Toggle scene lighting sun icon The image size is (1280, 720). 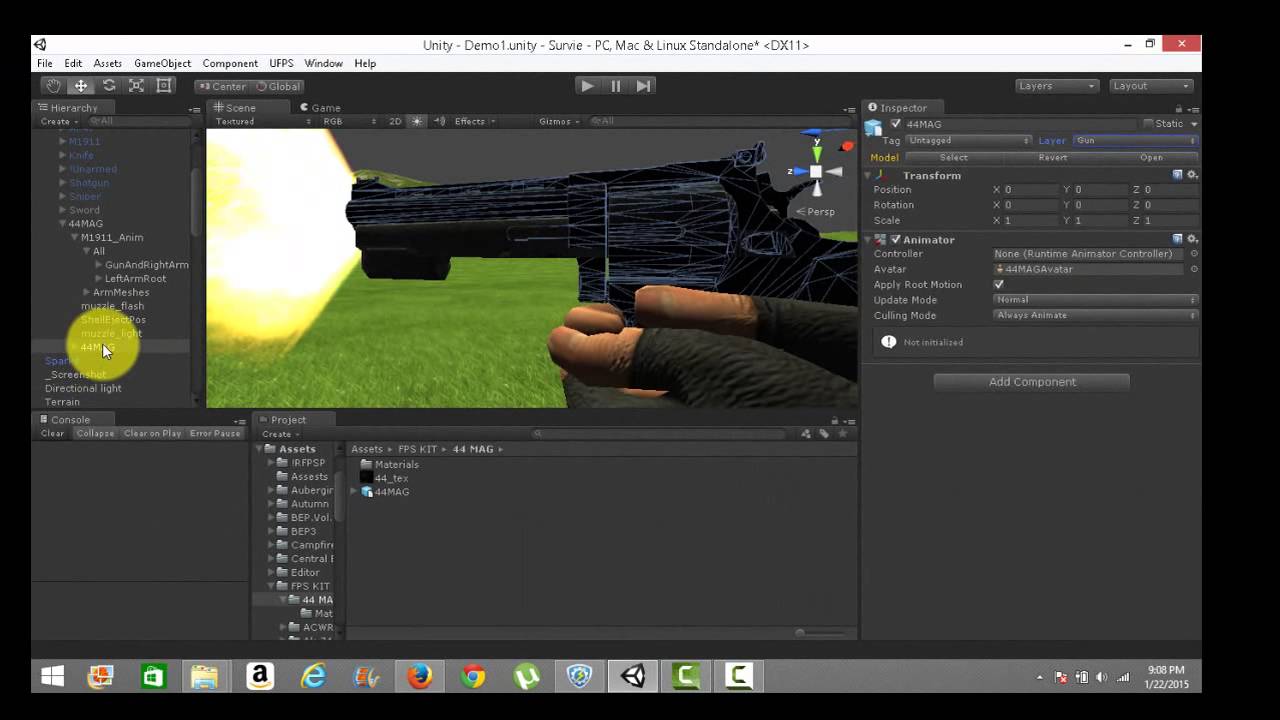418,121
